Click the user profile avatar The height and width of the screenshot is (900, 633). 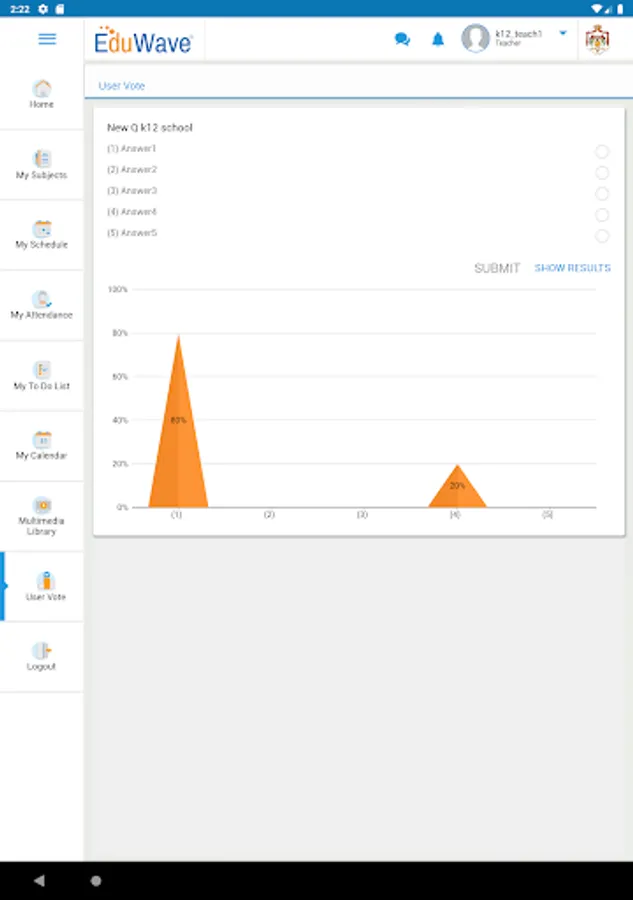(475, 38)
